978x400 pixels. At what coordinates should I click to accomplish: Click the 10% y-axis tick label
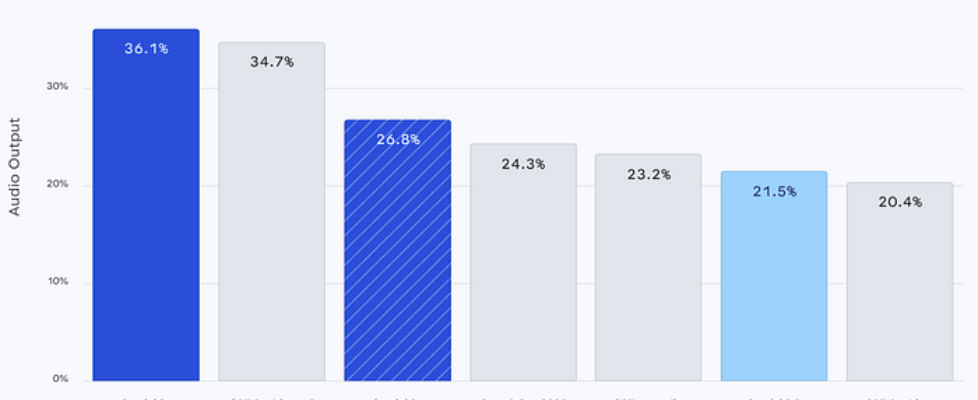(57, 282)
